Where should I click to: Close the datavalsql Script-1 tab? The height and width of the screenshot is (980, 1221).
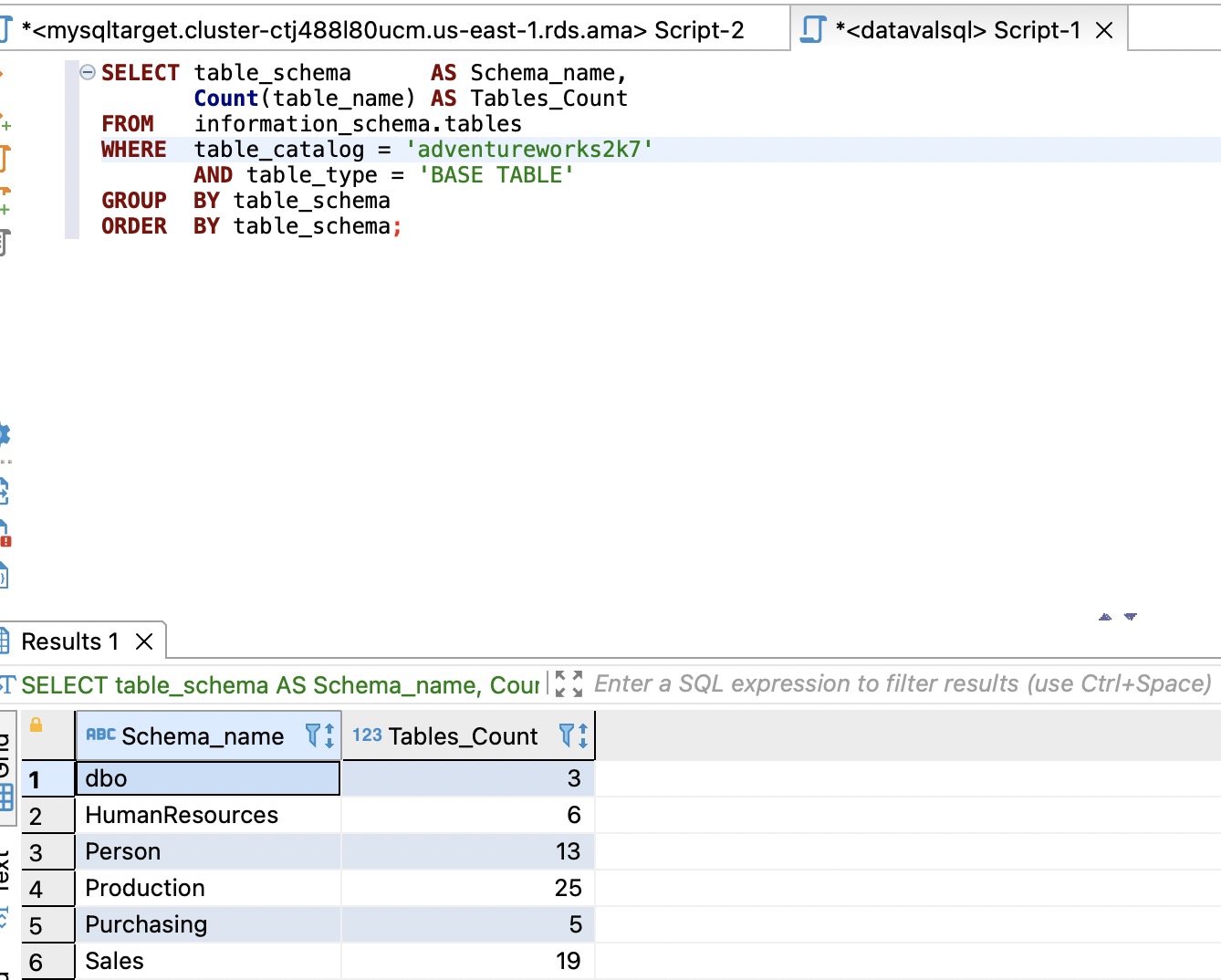(1104, 30)
